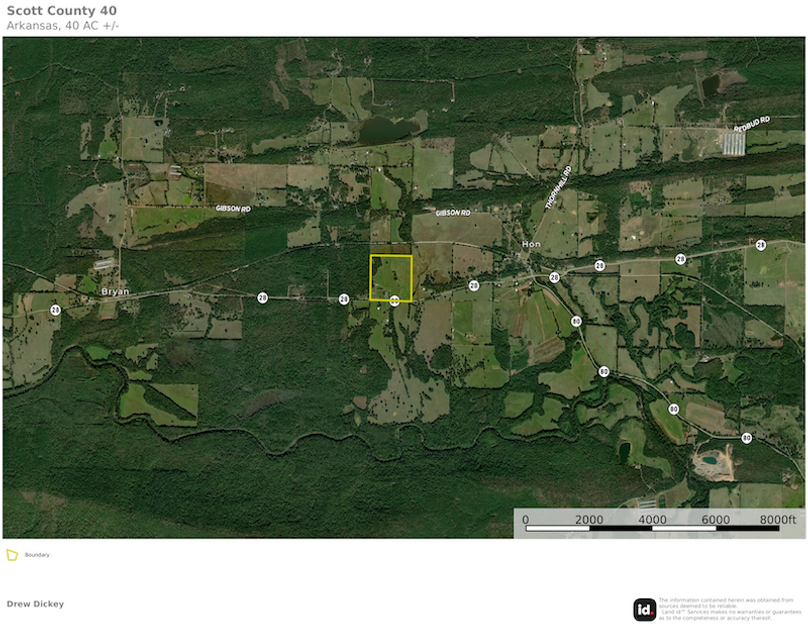
Task: Click the yellow parcel boundary square on map
Action: point(391,277)
